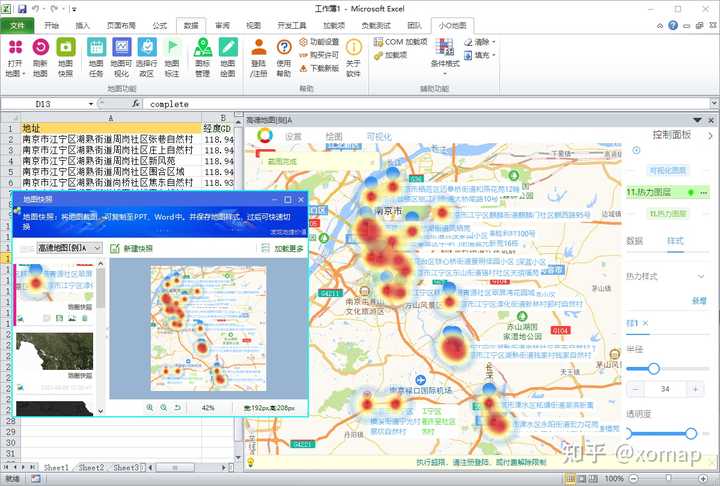Switch to the 小O地图 ribbon tab
720x486 pixels.
452,26
